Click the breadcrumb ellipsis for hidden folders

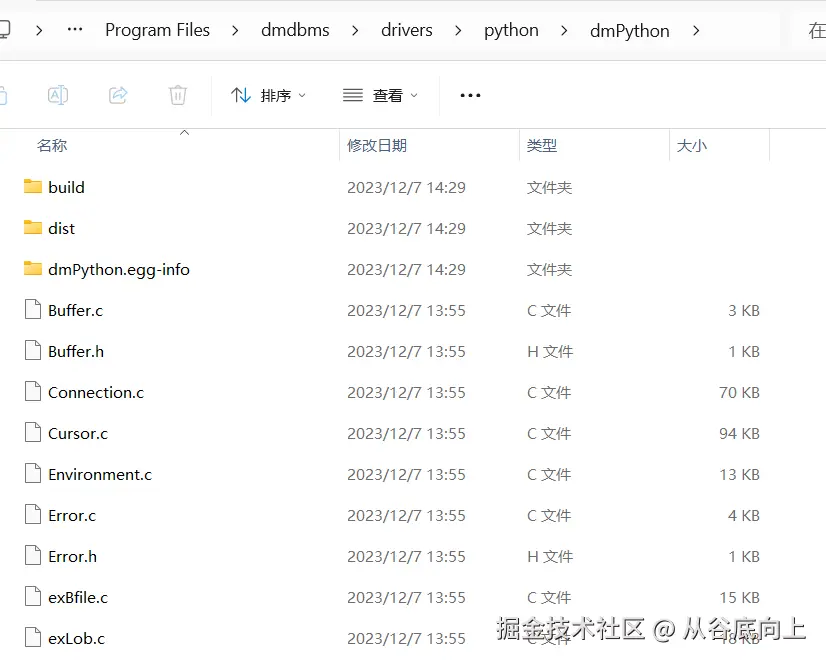click(x=75, y=29)
